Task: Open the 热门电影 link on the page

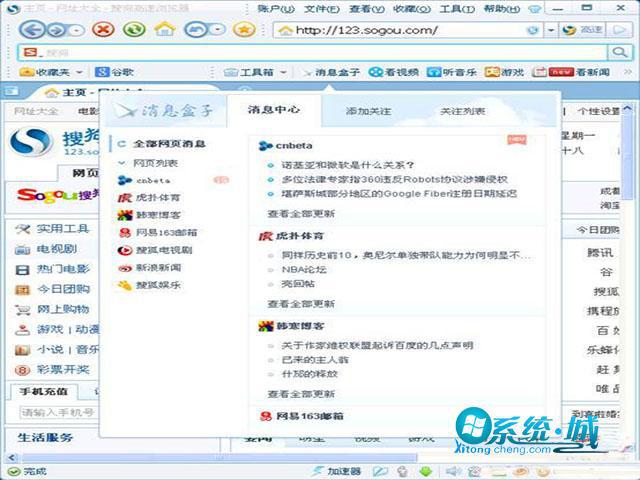Action: pos(62,269)
